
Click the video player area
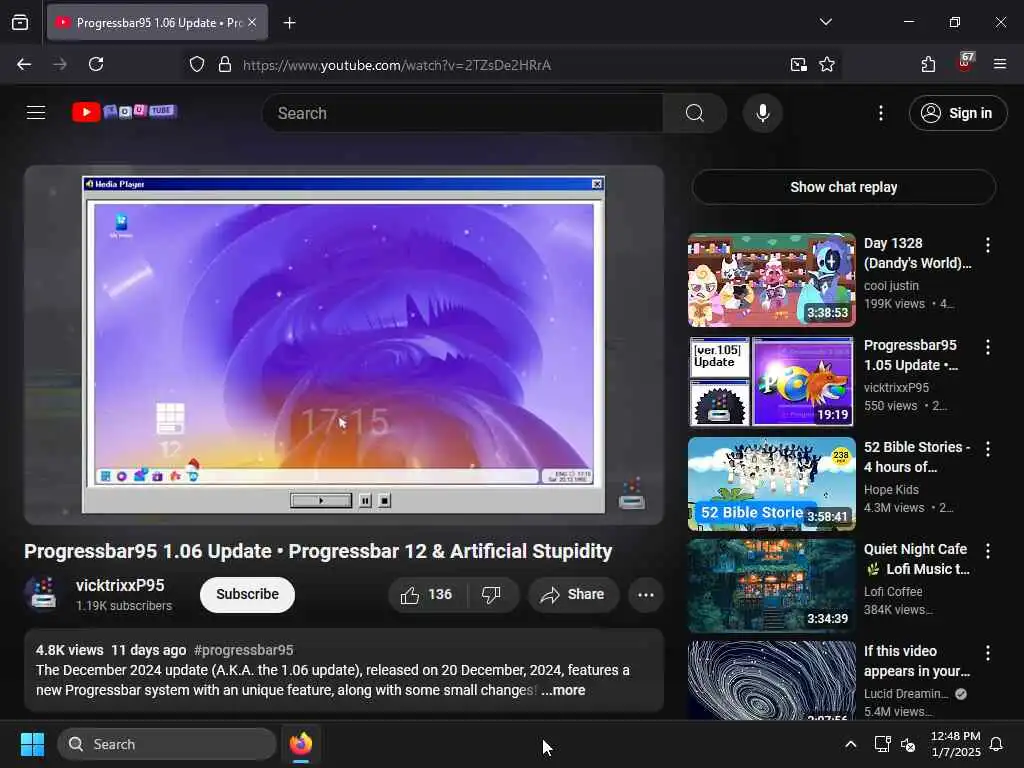(x=344, y=345)
